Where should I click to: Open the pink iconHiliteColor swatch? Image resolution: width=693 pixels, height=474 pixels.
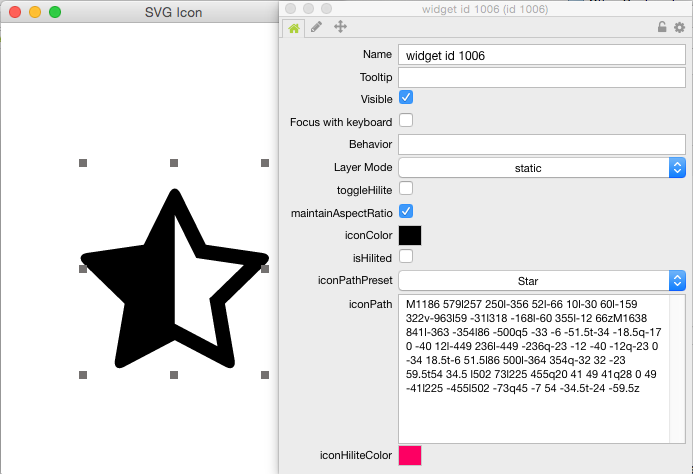(410, 455)
